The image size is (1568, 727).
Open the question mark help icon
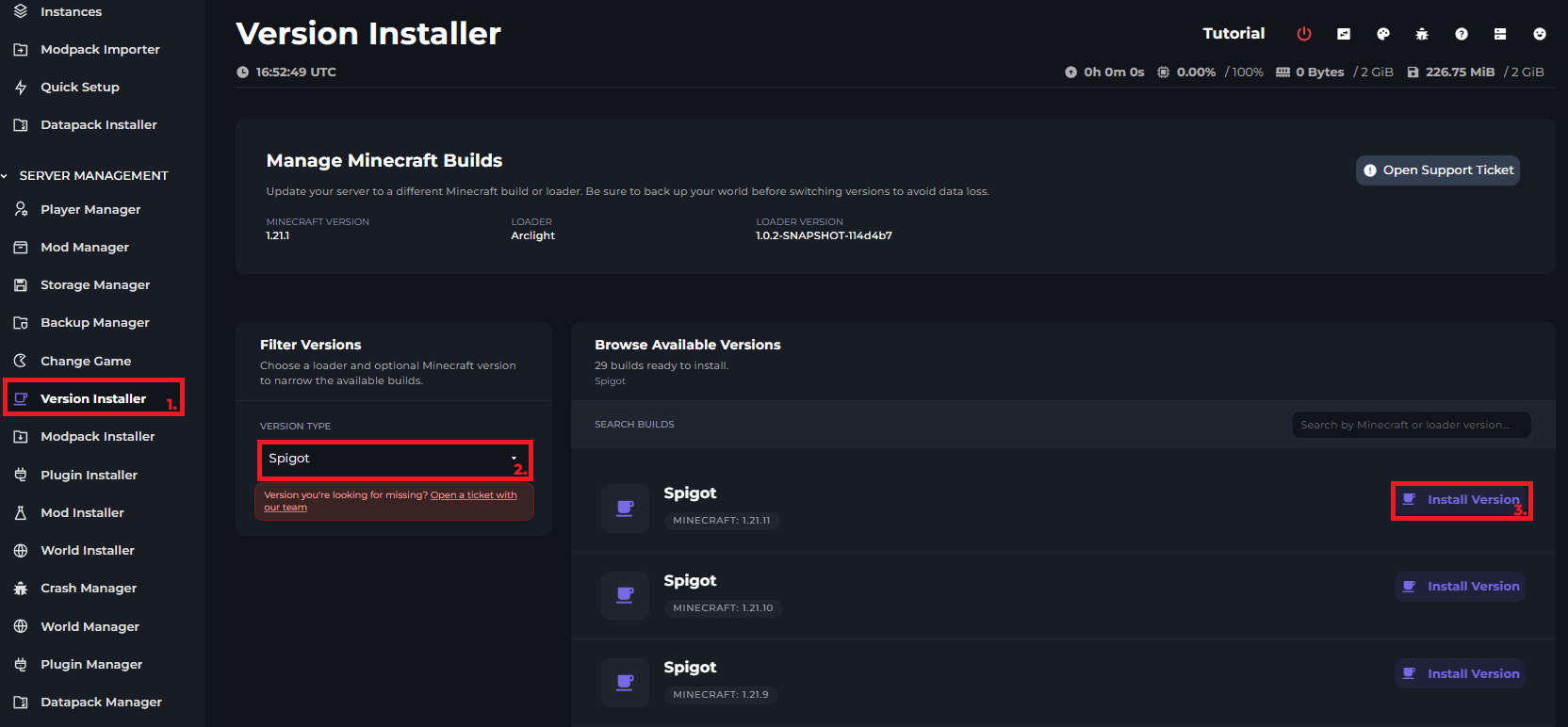(x=1462, y=34)
